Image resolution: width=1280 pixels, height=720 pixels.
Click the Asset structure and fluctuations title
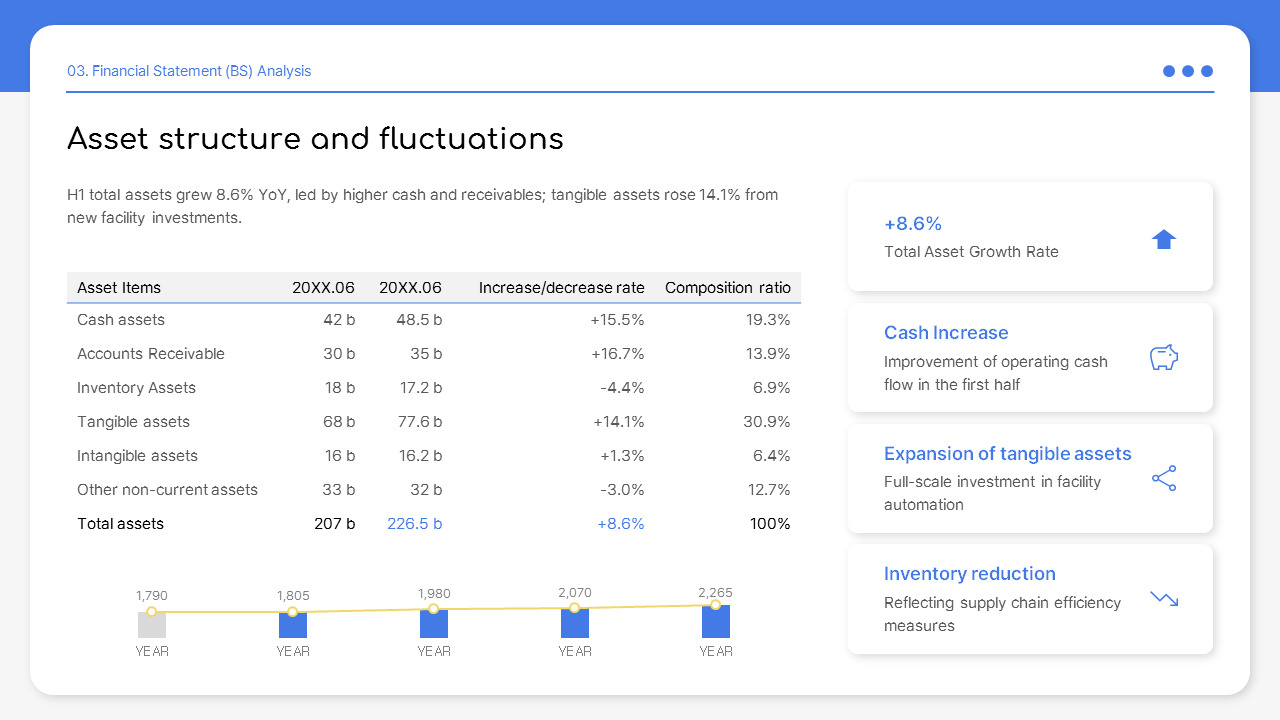pyautogui.click(x=315, y=139)
